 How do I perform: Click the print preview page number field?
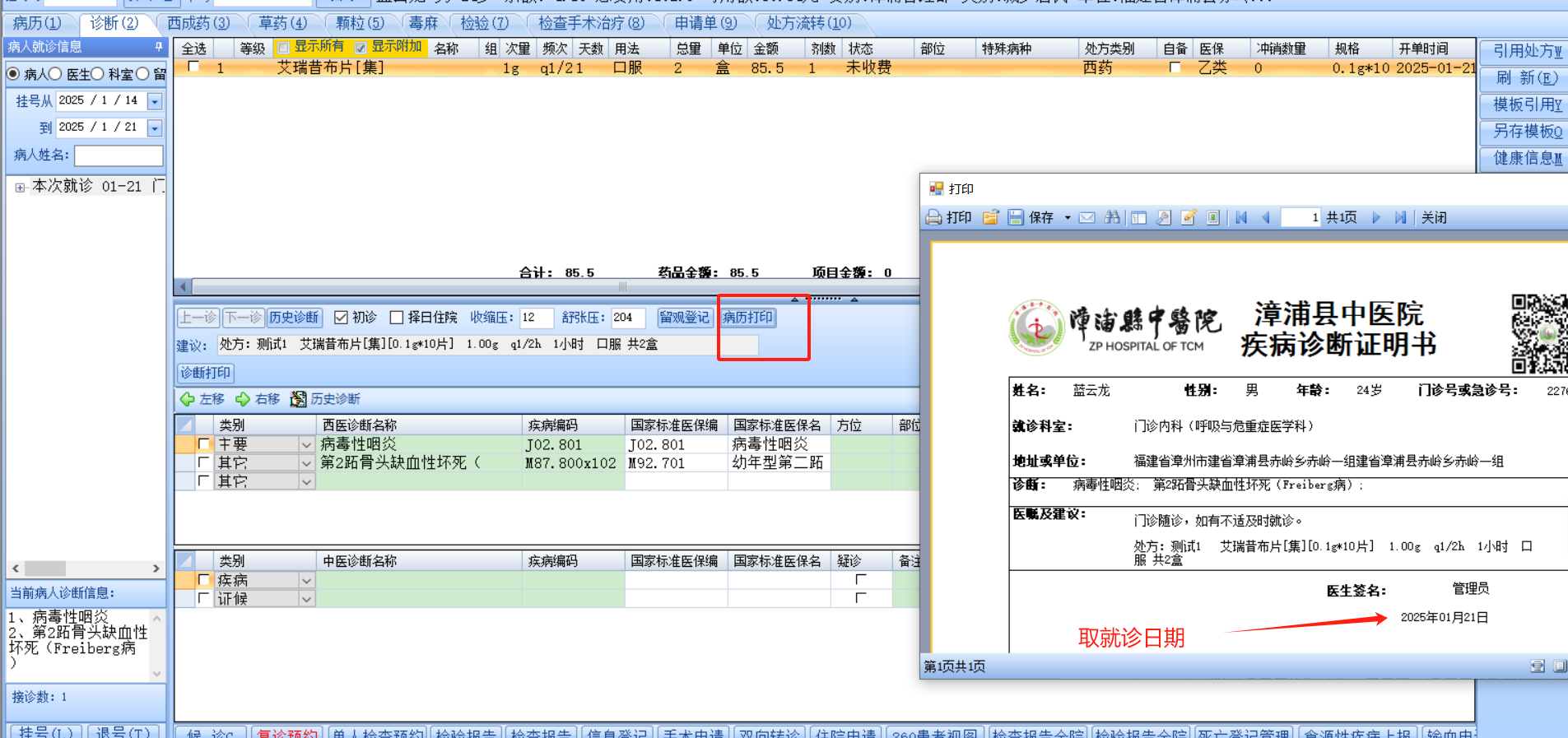(x=1301, y=217)
